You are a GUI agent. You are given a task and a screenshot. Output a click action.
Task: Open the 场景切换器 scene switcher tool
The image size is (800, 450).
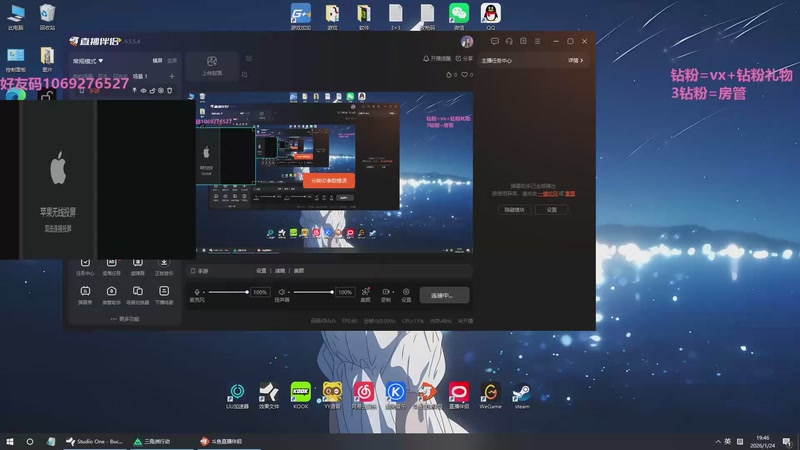coord(138,295)
